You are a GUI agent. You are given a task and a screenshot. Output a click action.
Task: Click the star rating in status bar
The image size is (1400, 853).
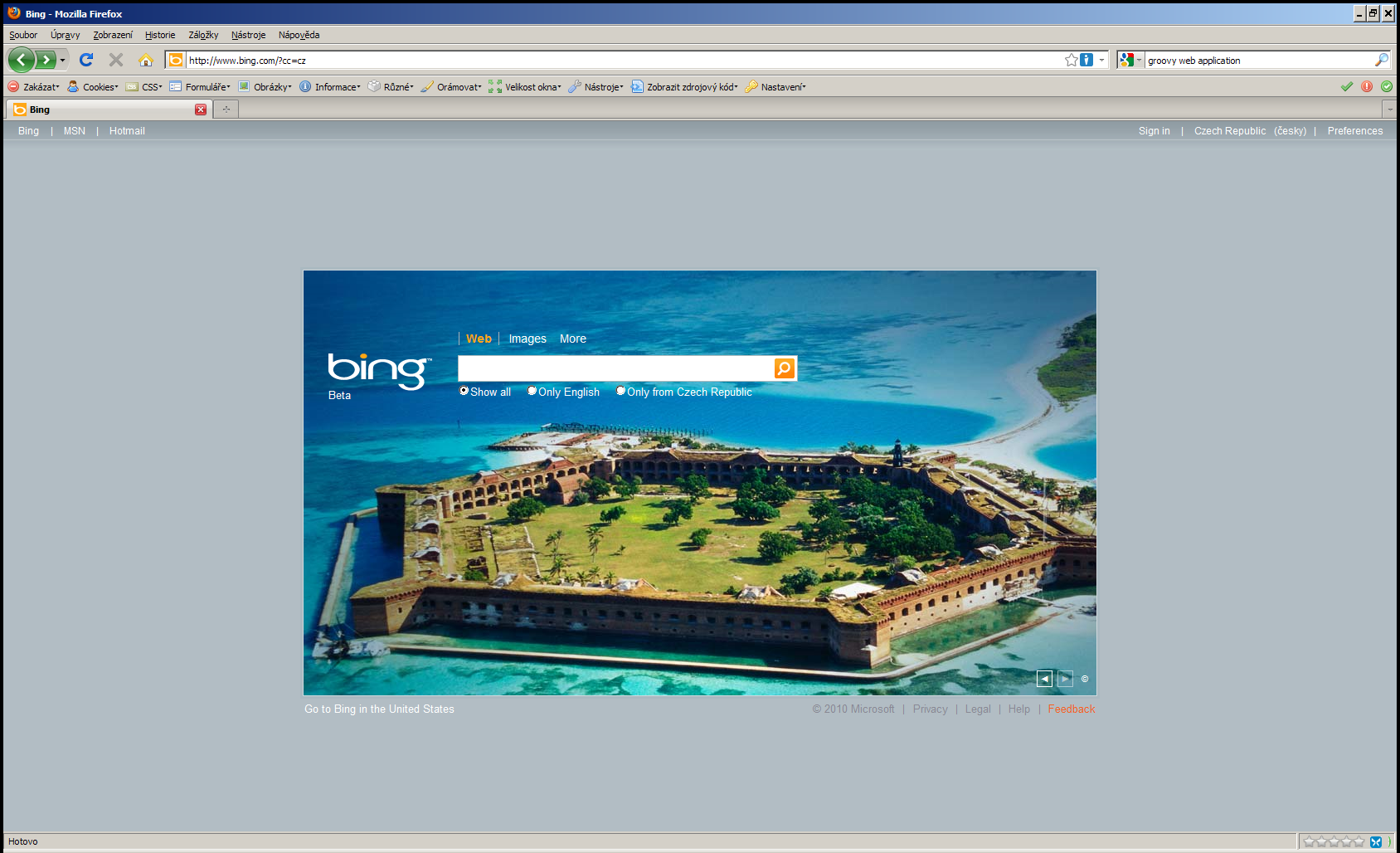(1334, 842)
